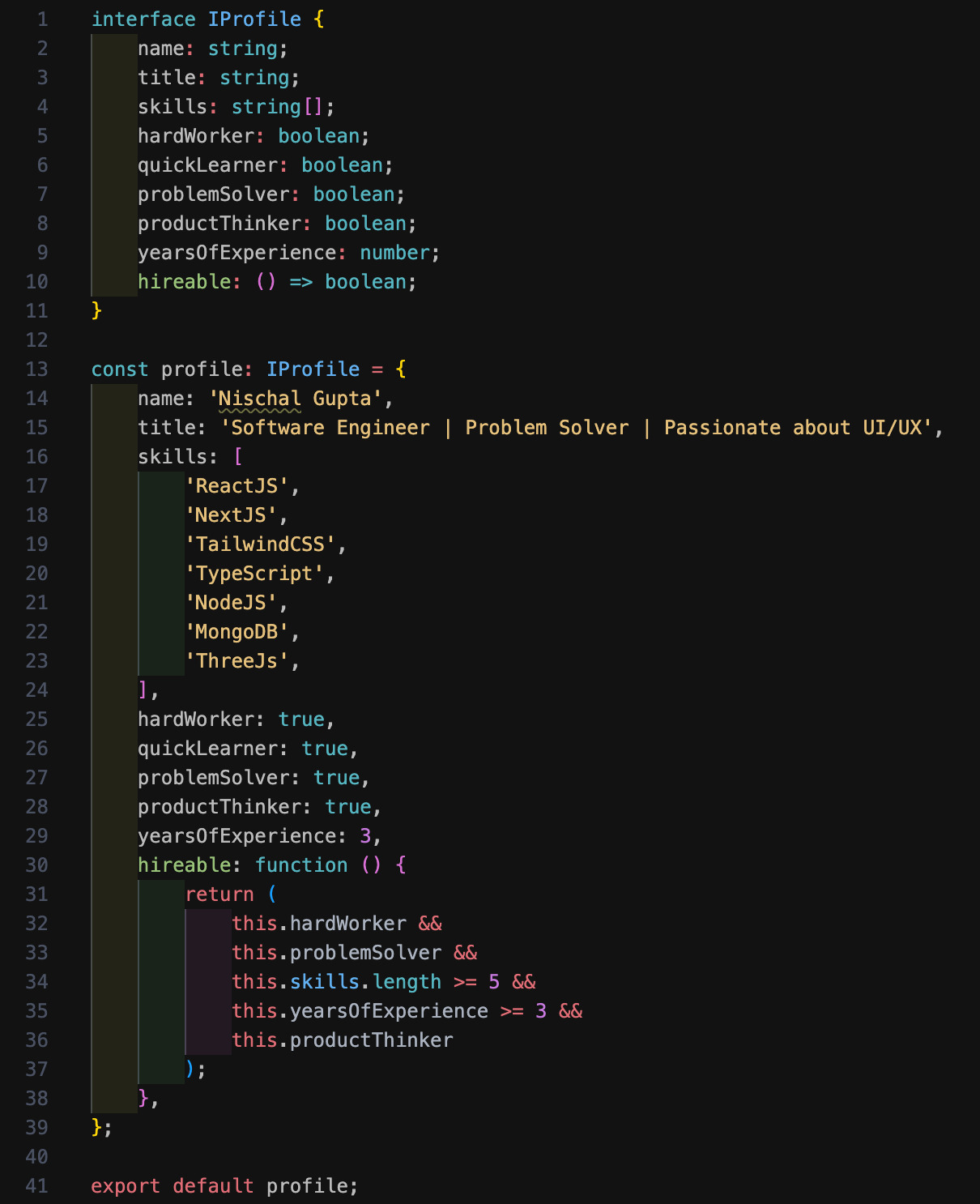
Task: Click the 'return' keyword on line 31
Action: pyautogui.click(x=219, y=894)
